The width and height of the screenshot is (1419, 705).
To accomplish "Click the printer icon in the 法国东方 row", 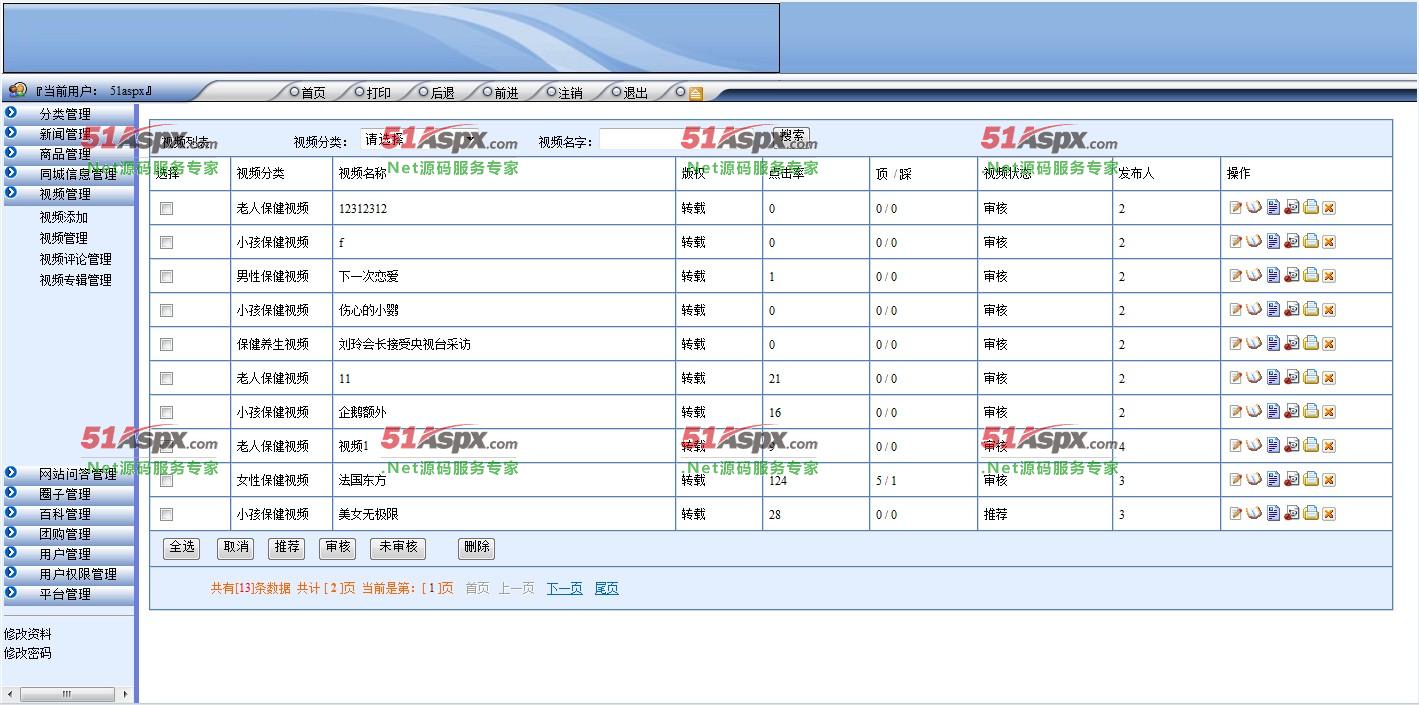I will click(x=1310, y=480).
